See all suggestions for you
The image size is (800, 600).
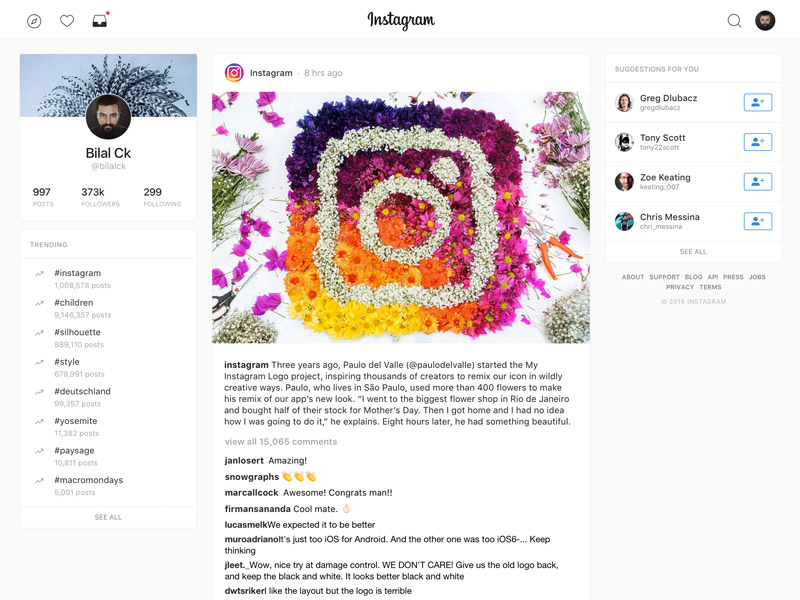[693, 252]
